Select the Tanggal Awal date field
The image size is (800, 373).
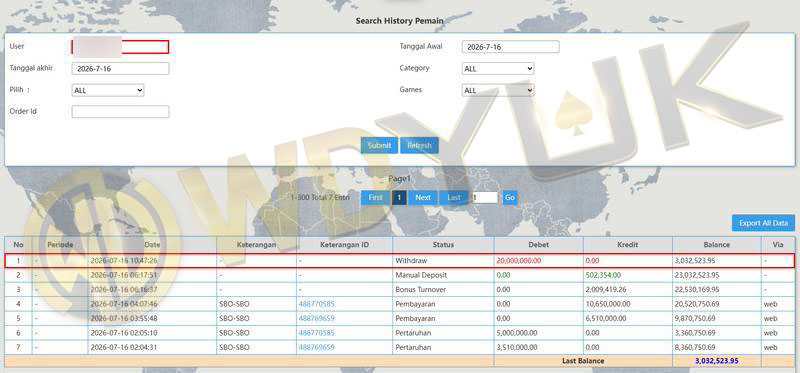(x=510, y=47)
